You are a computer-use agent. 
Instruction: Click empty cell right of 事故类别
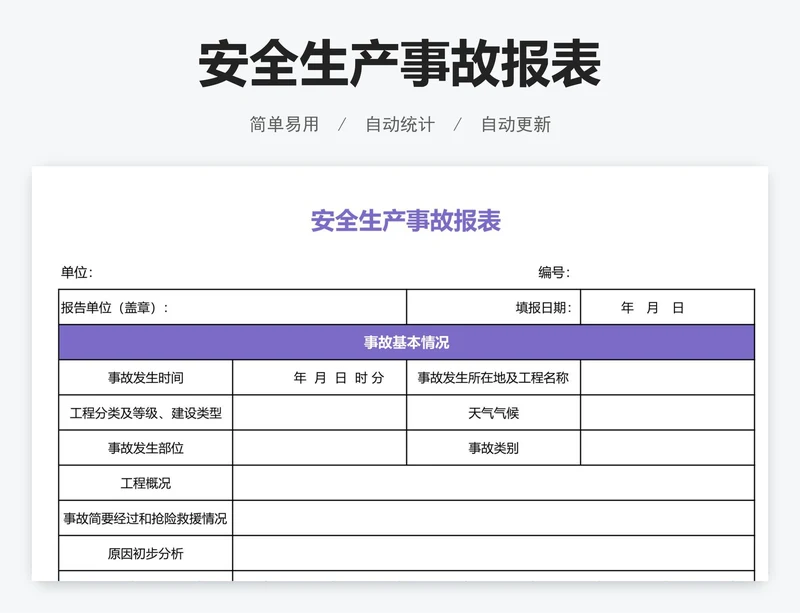[x=667, y=448]
